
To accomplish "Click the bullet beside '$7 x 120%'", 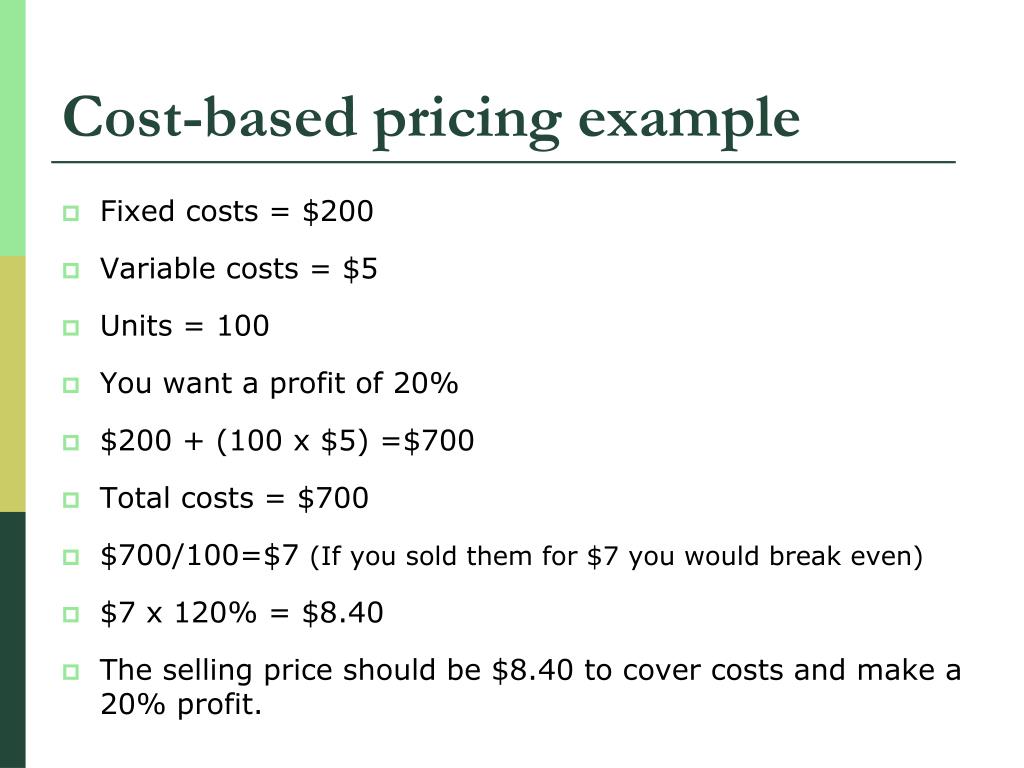I will (71, 615).
